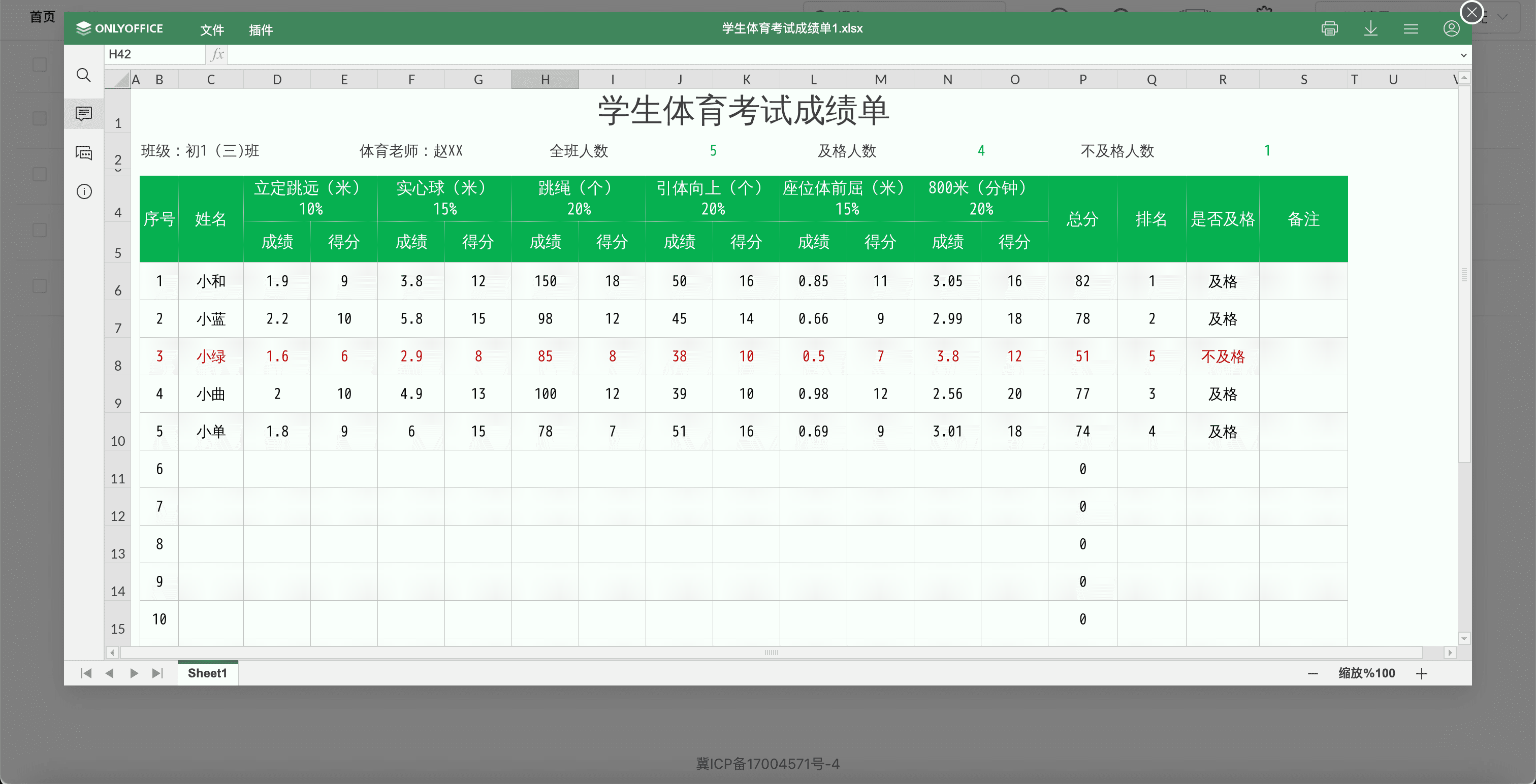The image size is (1536, 784).
Task: Zoom in with the plus button
Action: (1422, 674)
